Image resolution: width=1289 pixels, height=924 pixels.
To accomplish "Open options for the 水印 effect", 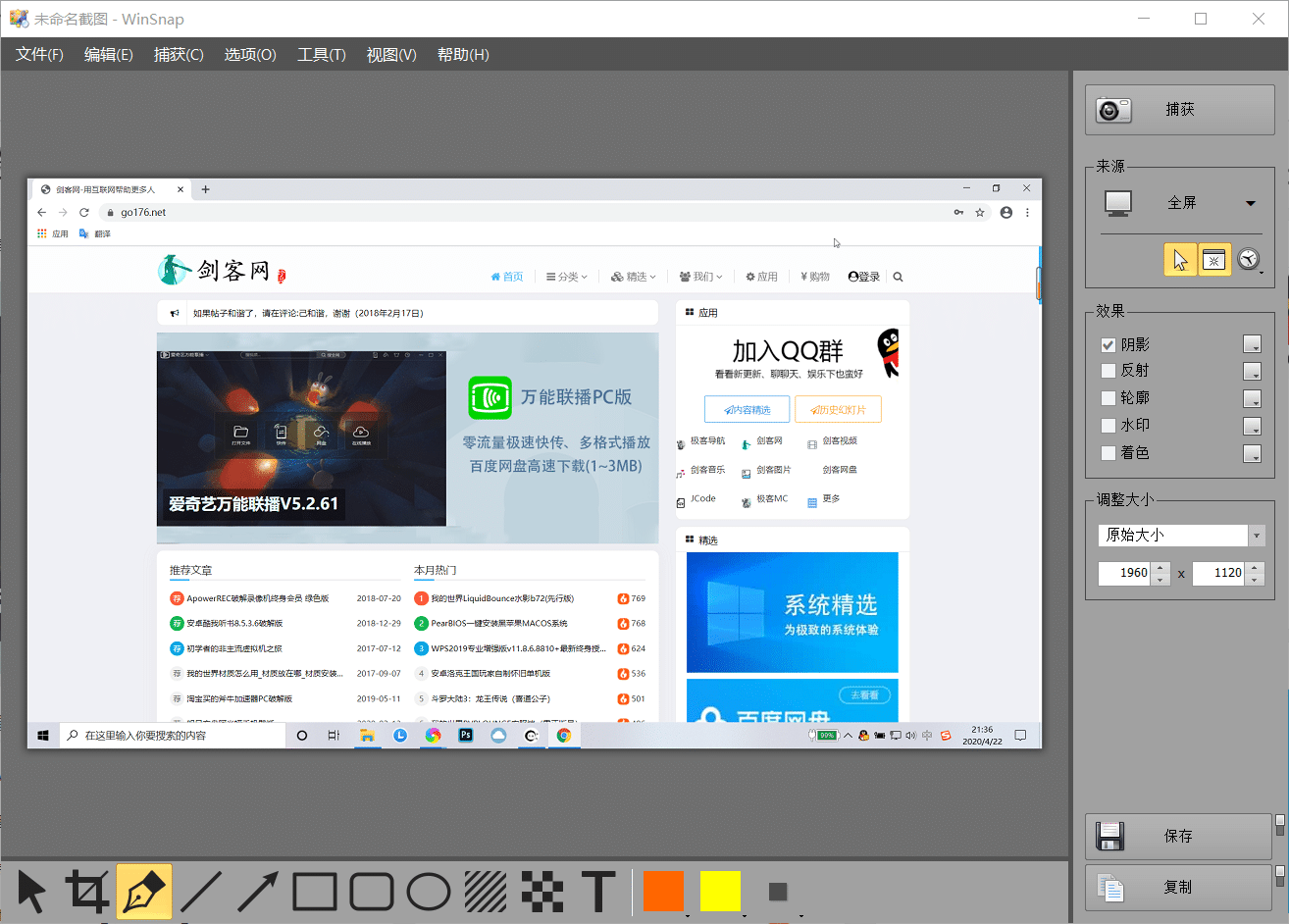I will [1252, 426].
